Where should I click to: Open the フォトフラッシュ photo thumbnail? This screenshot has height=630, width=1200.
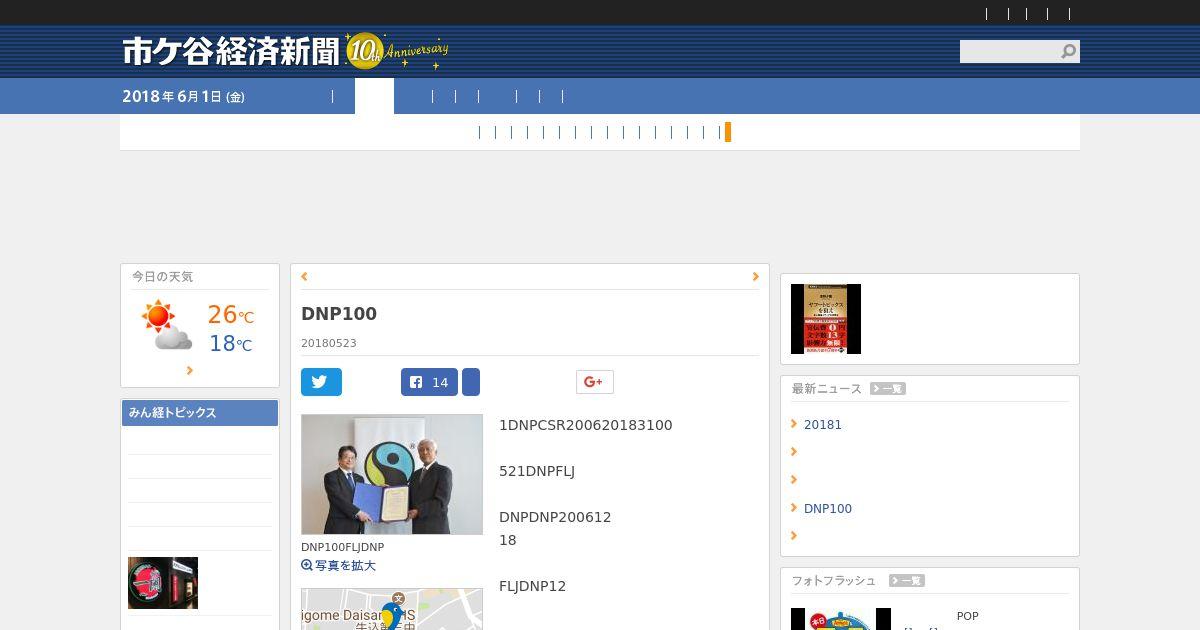coord(841,619)
